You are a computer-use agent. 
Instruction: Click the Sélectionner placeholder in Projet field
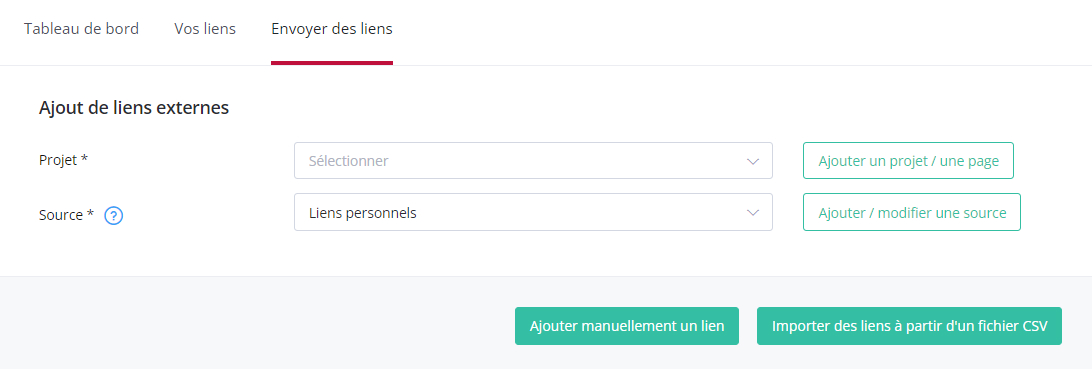coord(348,161)
